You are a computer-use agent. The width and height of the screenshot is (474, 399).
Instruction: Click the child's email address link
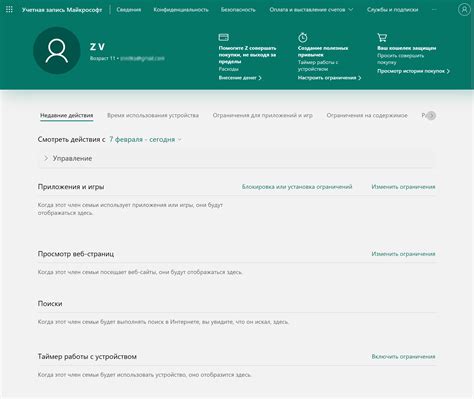(x=142, y=58)
